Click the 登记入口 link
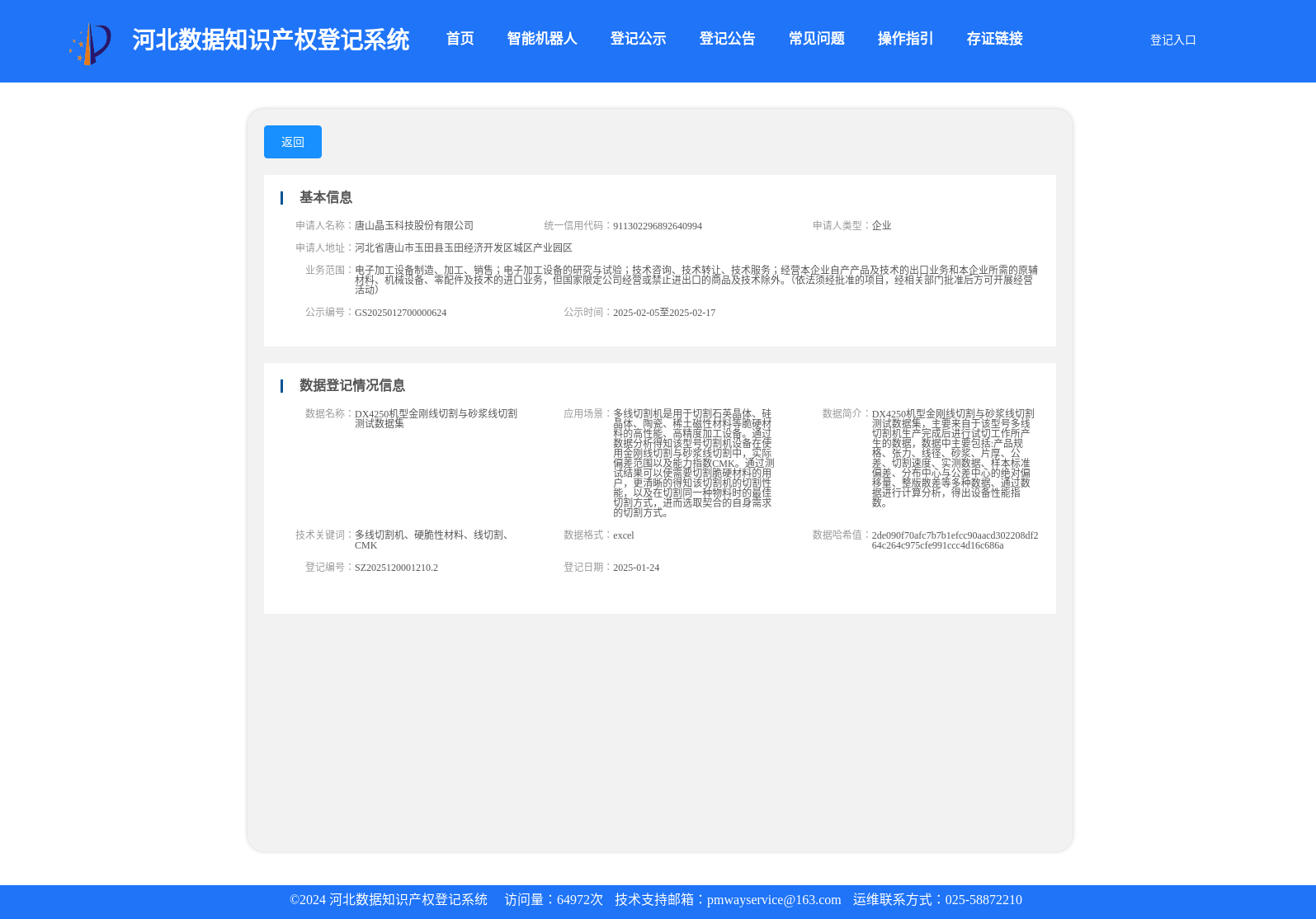This screenshot has height=919, width=1316. tap(1172, 40)
